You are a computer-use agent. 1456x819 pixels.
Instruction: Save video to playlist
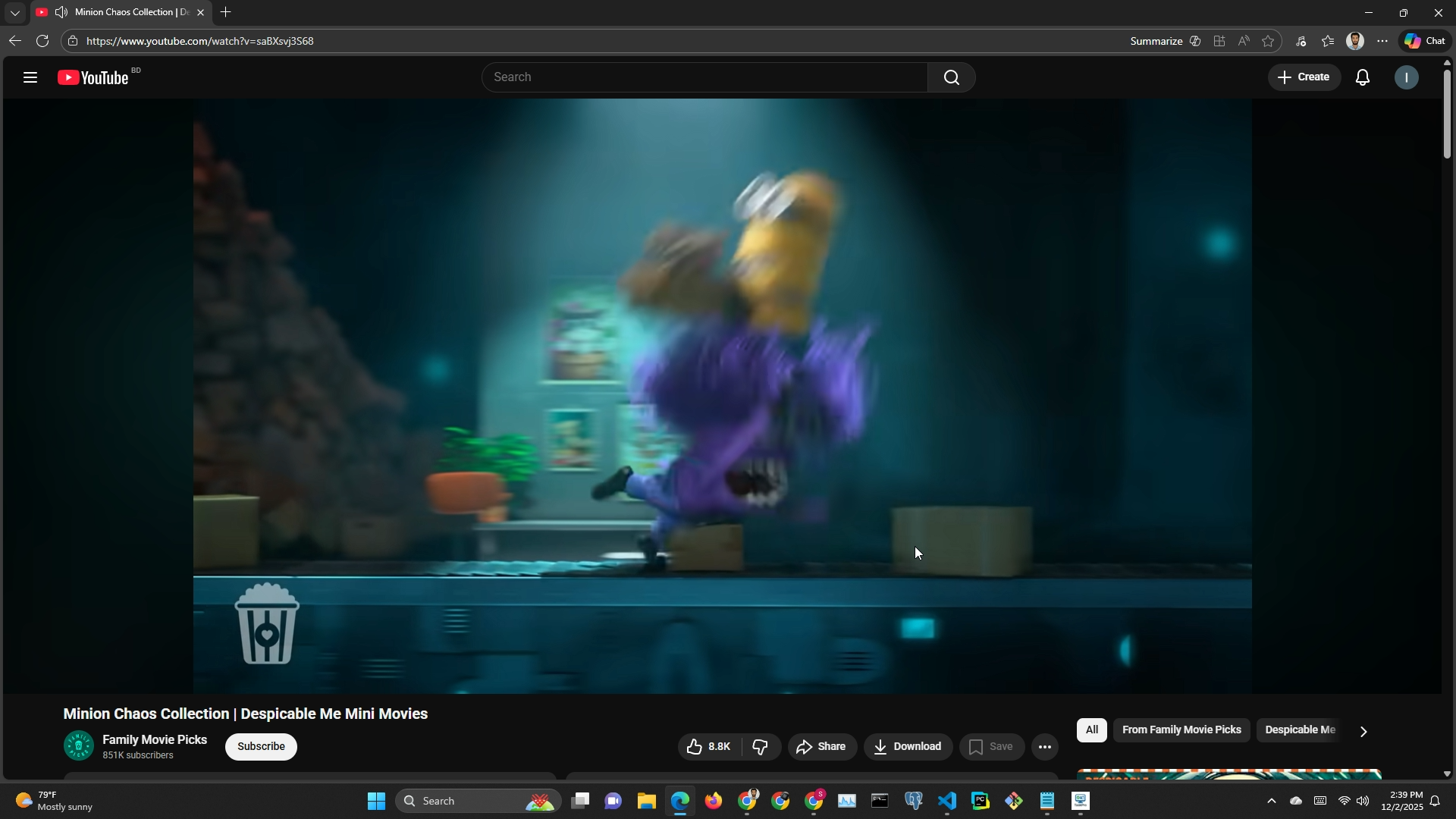(x=991, y=747)
